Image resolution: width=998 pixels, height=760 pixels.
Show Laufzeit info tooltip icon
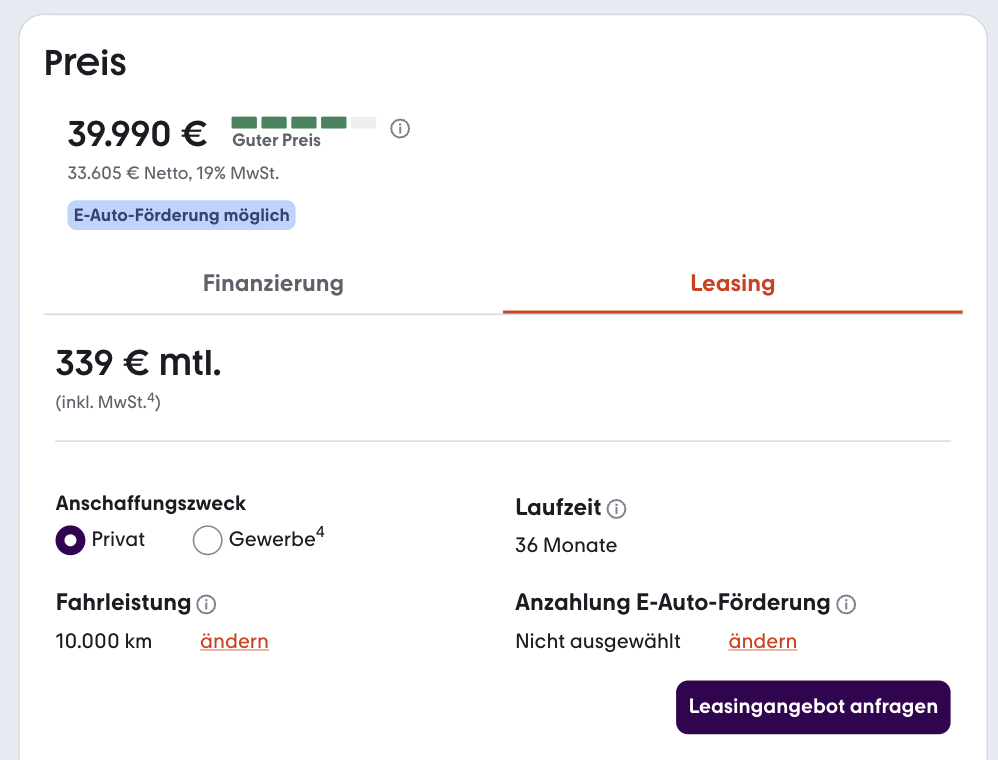[616, 509]
